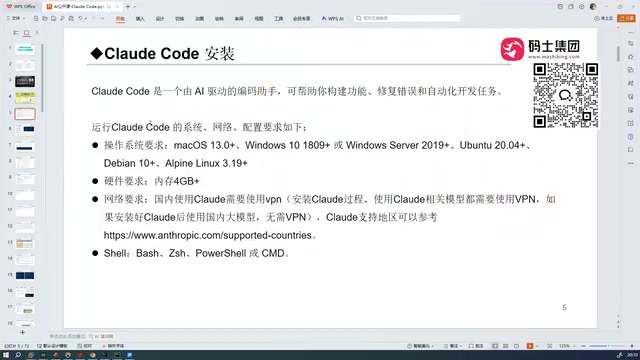Screen dimensions: 640x360
Task: Open the 视图 View ribbon tab
Action: pyautogui.click(x=259, y=19)
